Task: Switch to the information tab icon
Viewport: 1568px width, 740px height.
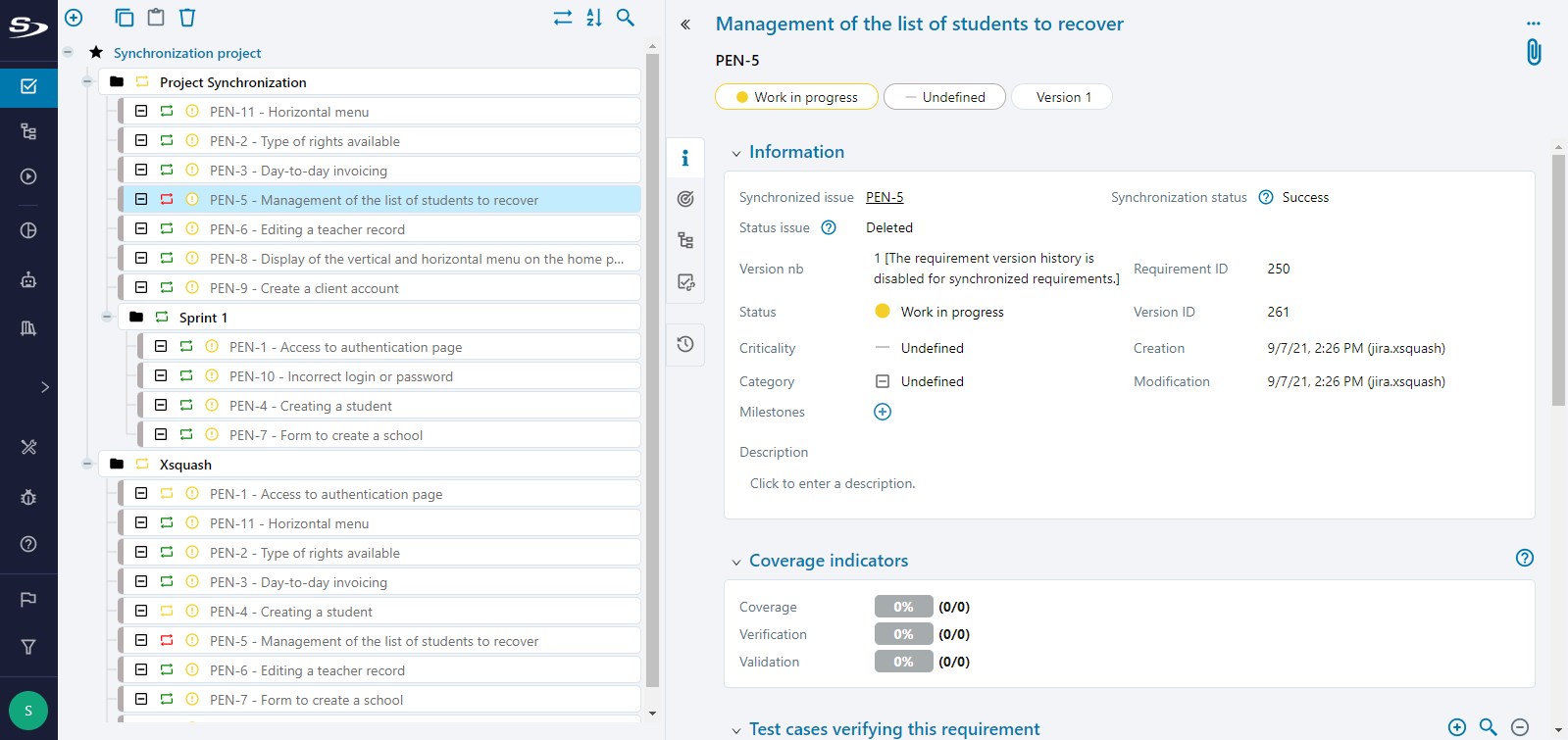Action: [685, 158]
